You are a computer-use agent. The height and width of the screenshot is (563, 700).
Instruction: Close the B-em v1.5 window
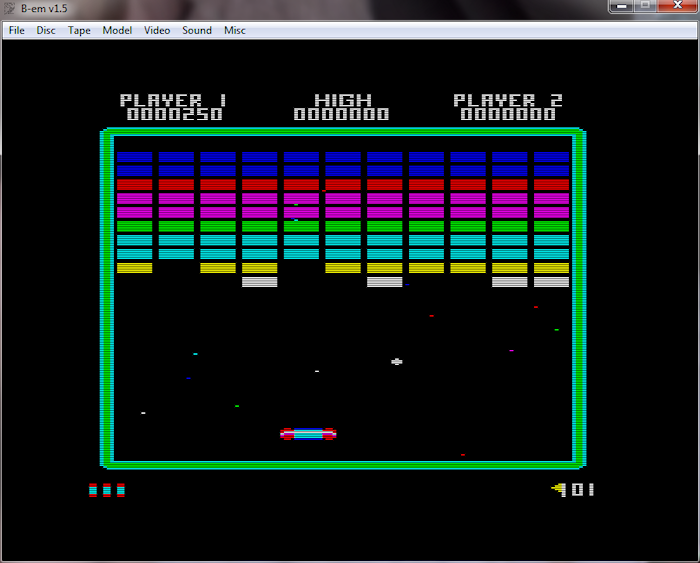point(677,6)
